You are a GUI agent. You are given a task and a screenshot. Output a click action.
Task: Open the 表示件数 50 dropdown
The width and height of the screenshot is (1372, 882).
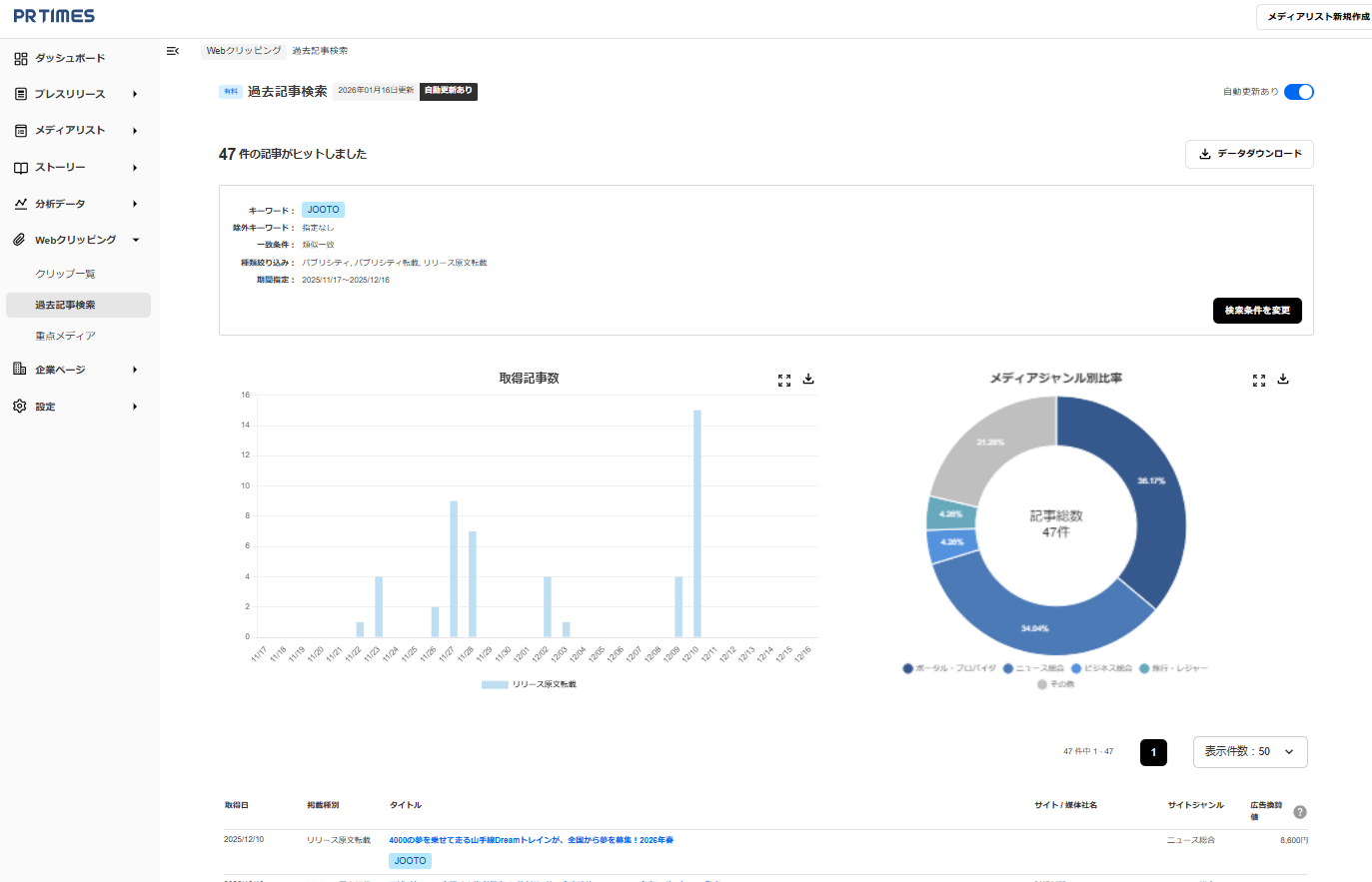[x=1249, y=752]
